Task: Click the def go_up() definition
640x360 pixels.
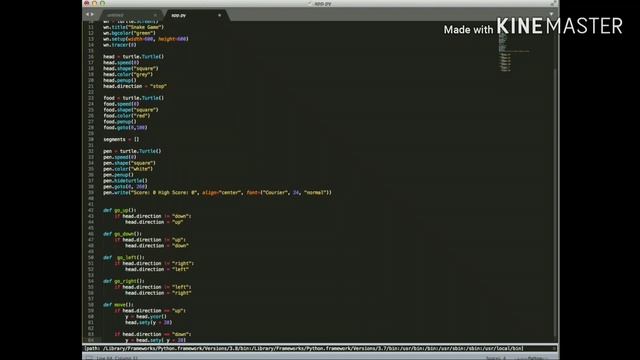Action: coord(120,210)
